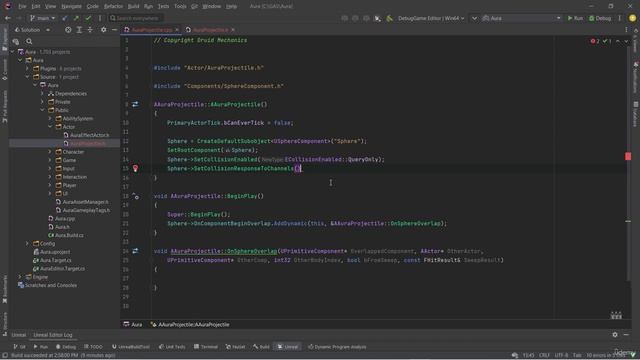Click the AAuraProjectile breadcrumb
The height and width of the screenshot is (360, 640).
pos(190,324)
